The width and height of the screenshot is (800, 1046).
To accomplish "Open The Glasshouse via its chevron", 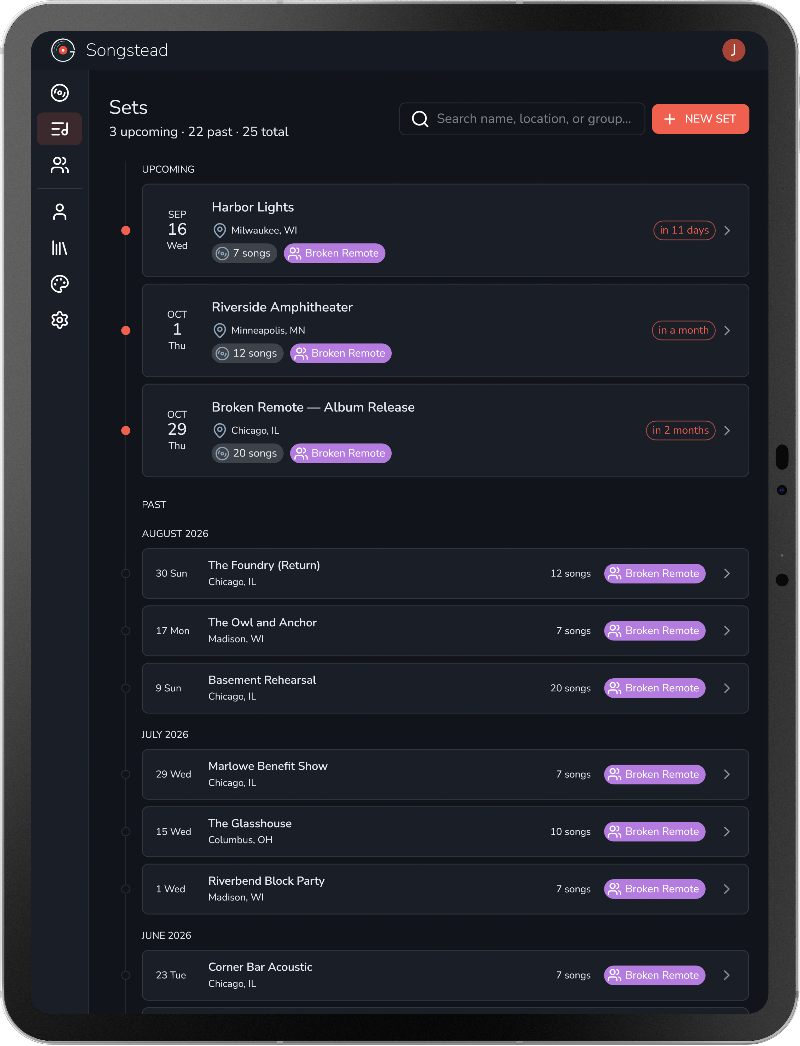I will point(727,831).
